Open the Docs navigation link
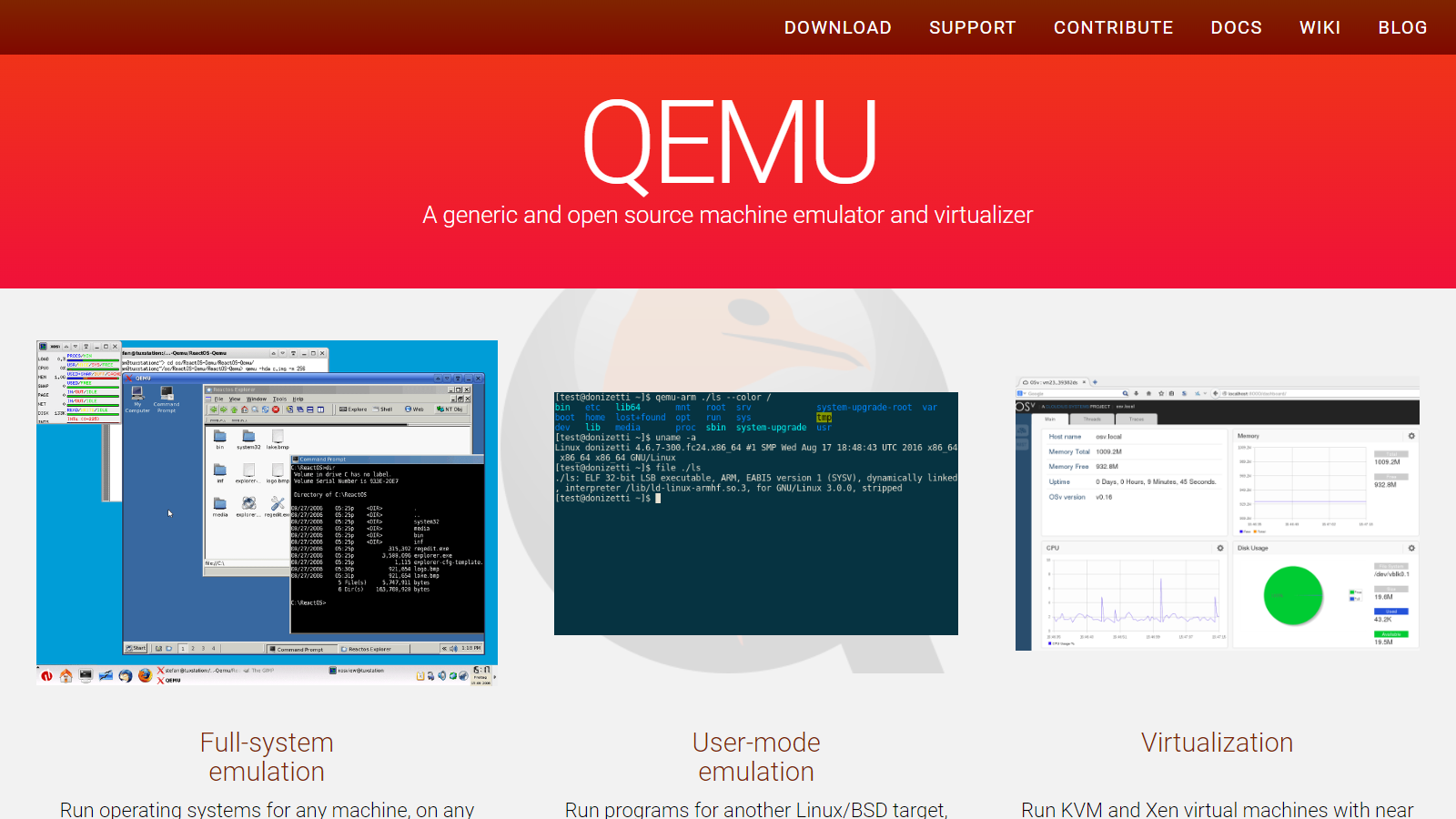 coord(1236,27)
